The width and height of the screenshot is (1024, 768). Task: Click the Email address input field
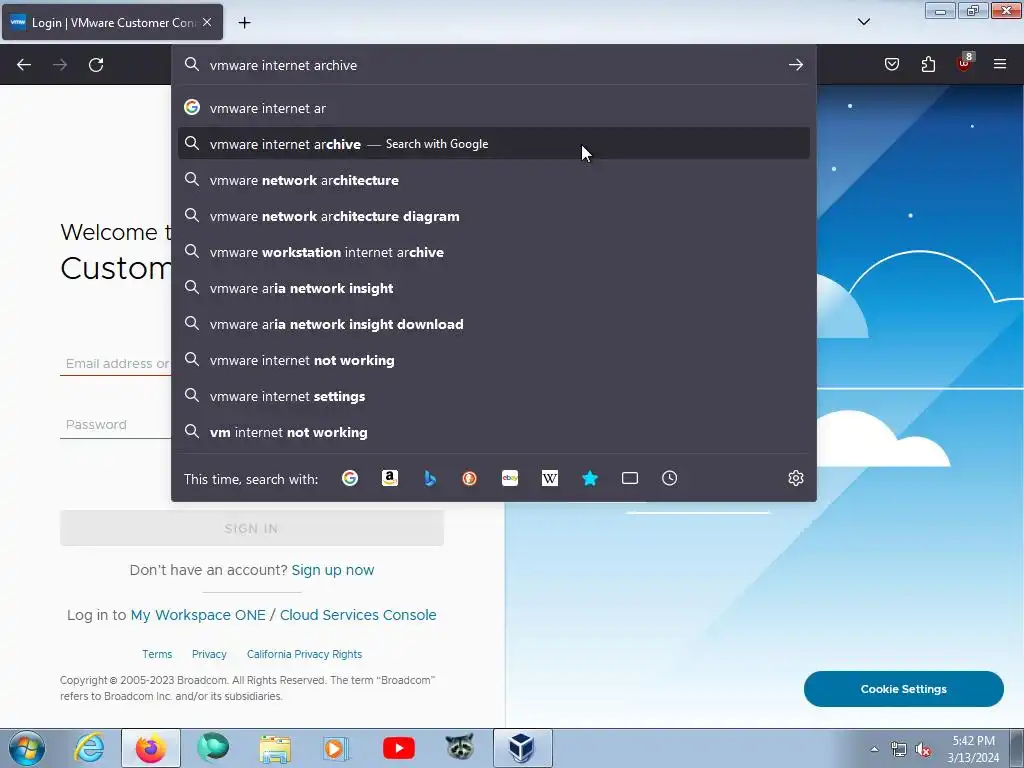point(116,363)
